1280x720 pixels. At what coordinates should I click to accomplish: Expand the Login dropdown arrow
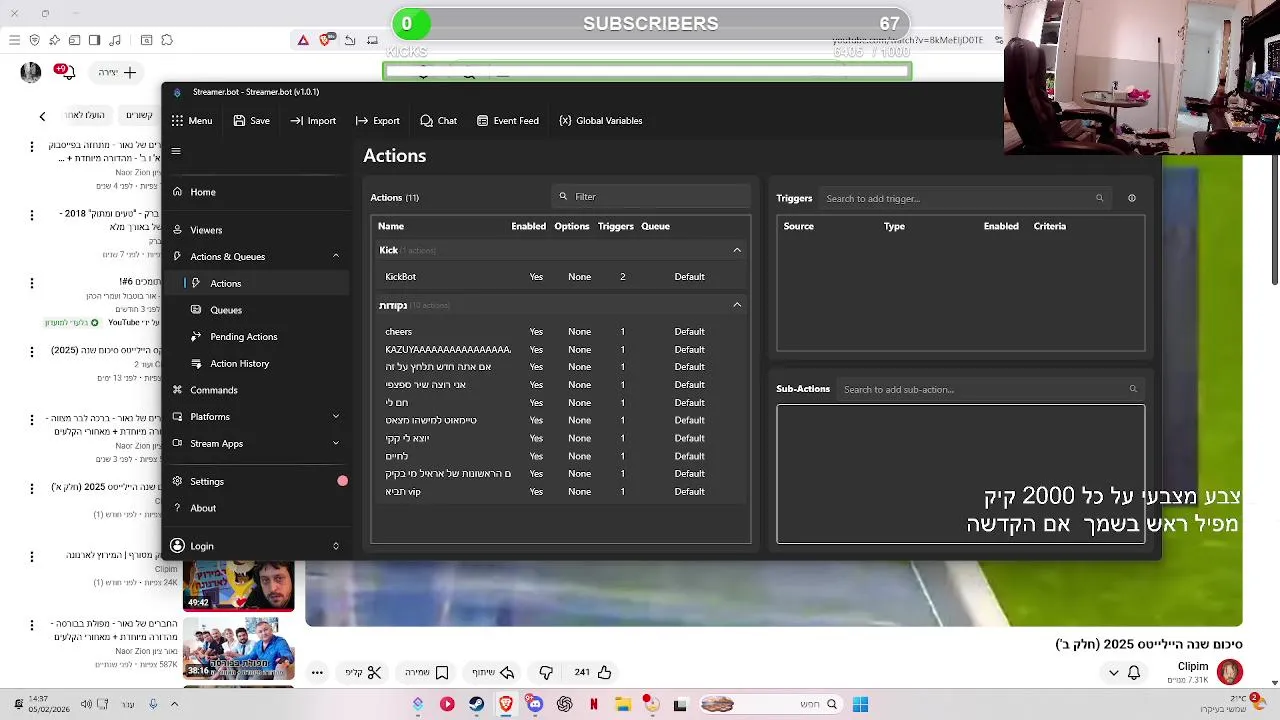point(336,546)
